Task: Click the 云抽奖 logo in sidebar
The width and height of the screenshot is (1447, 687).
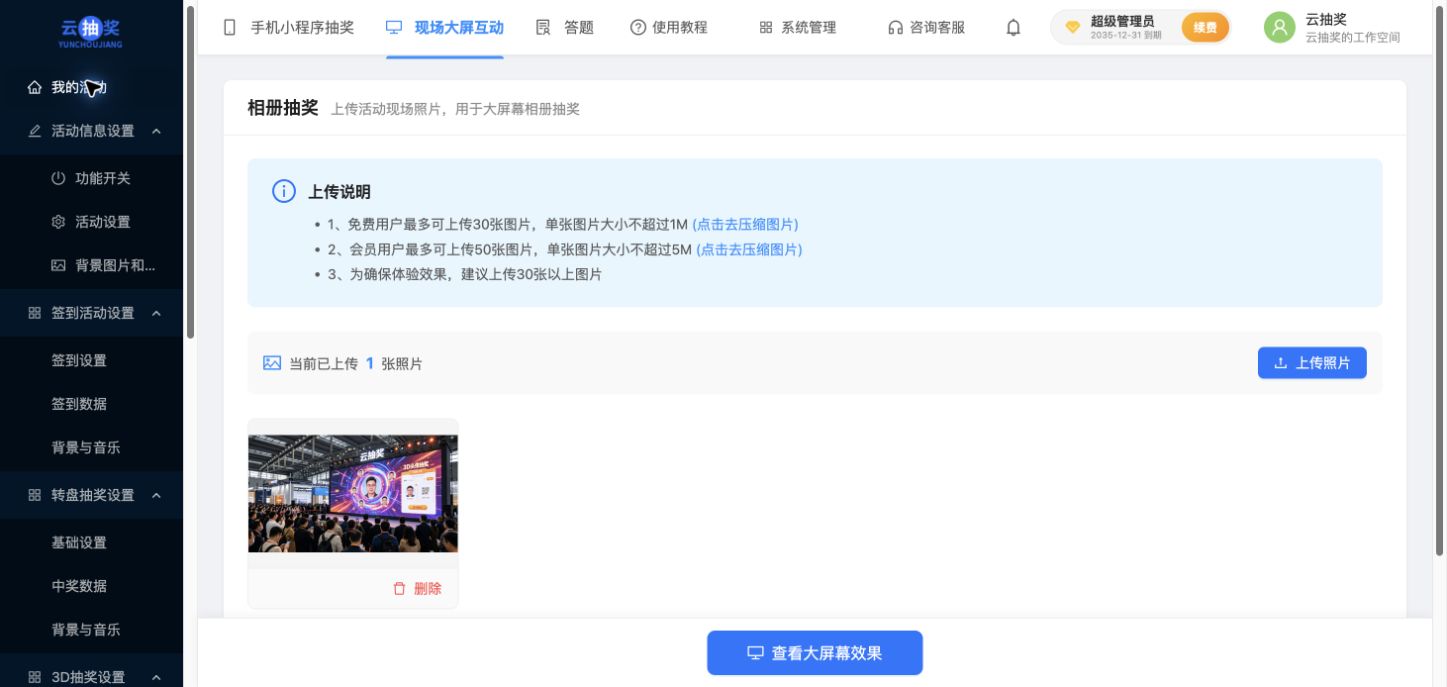Action: tap(92, 33)
